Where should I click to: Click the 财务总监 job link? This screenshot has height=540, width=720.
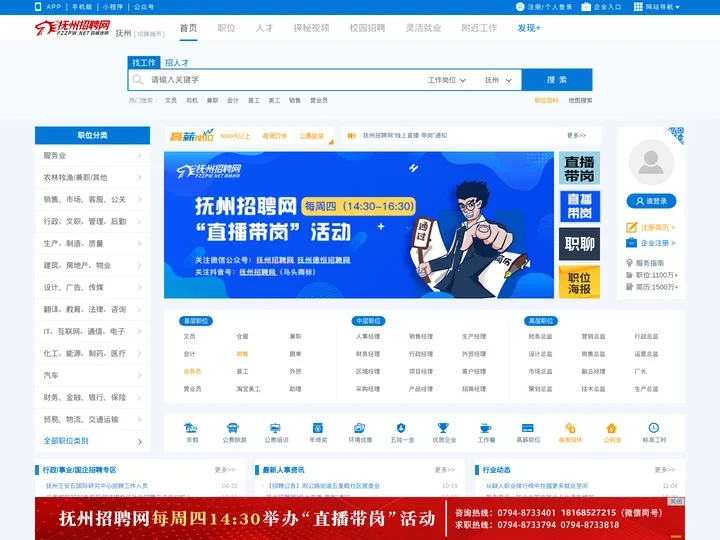tap(540, 337)
